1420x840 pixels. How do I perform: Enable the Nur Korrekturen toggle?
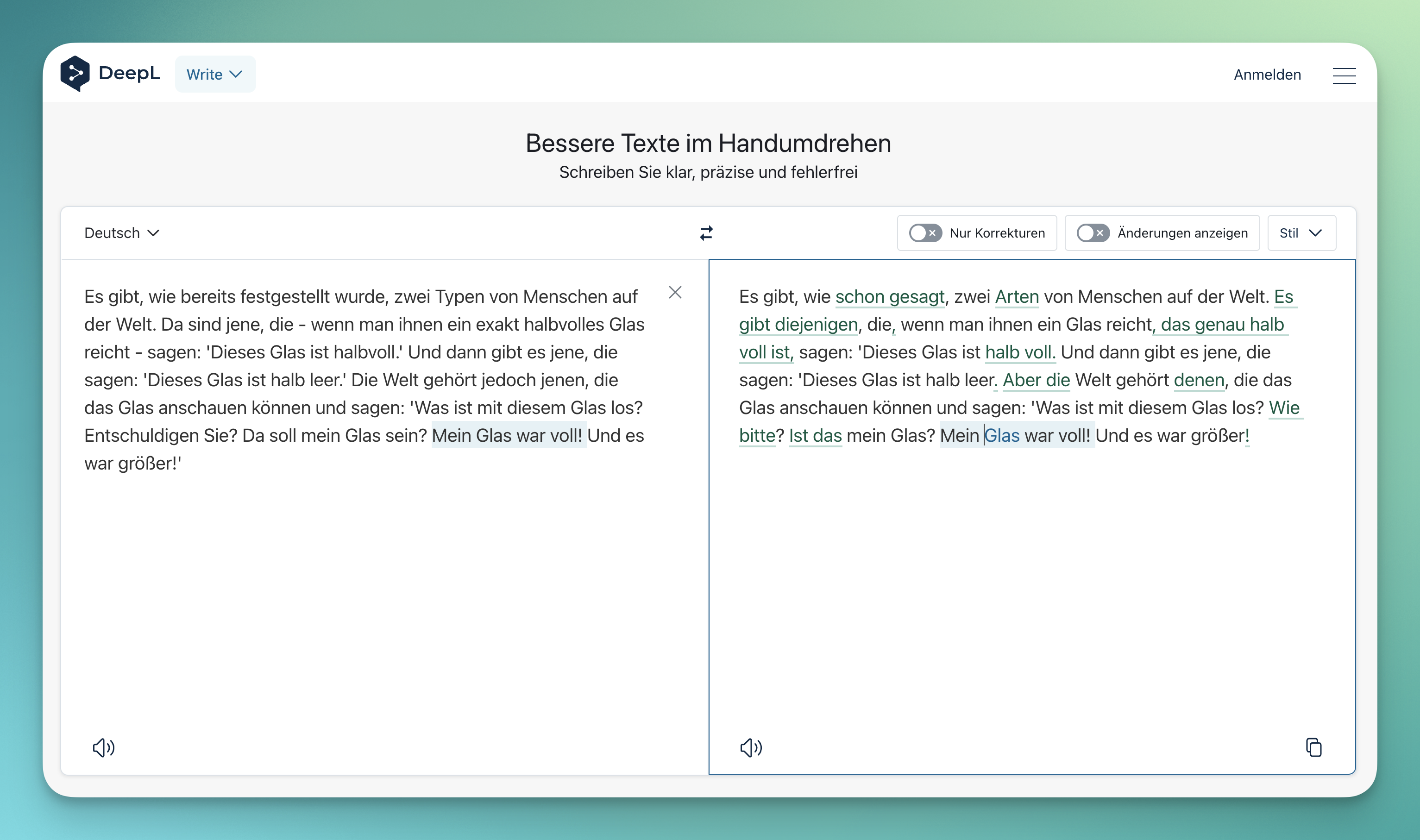coord(925,233)
